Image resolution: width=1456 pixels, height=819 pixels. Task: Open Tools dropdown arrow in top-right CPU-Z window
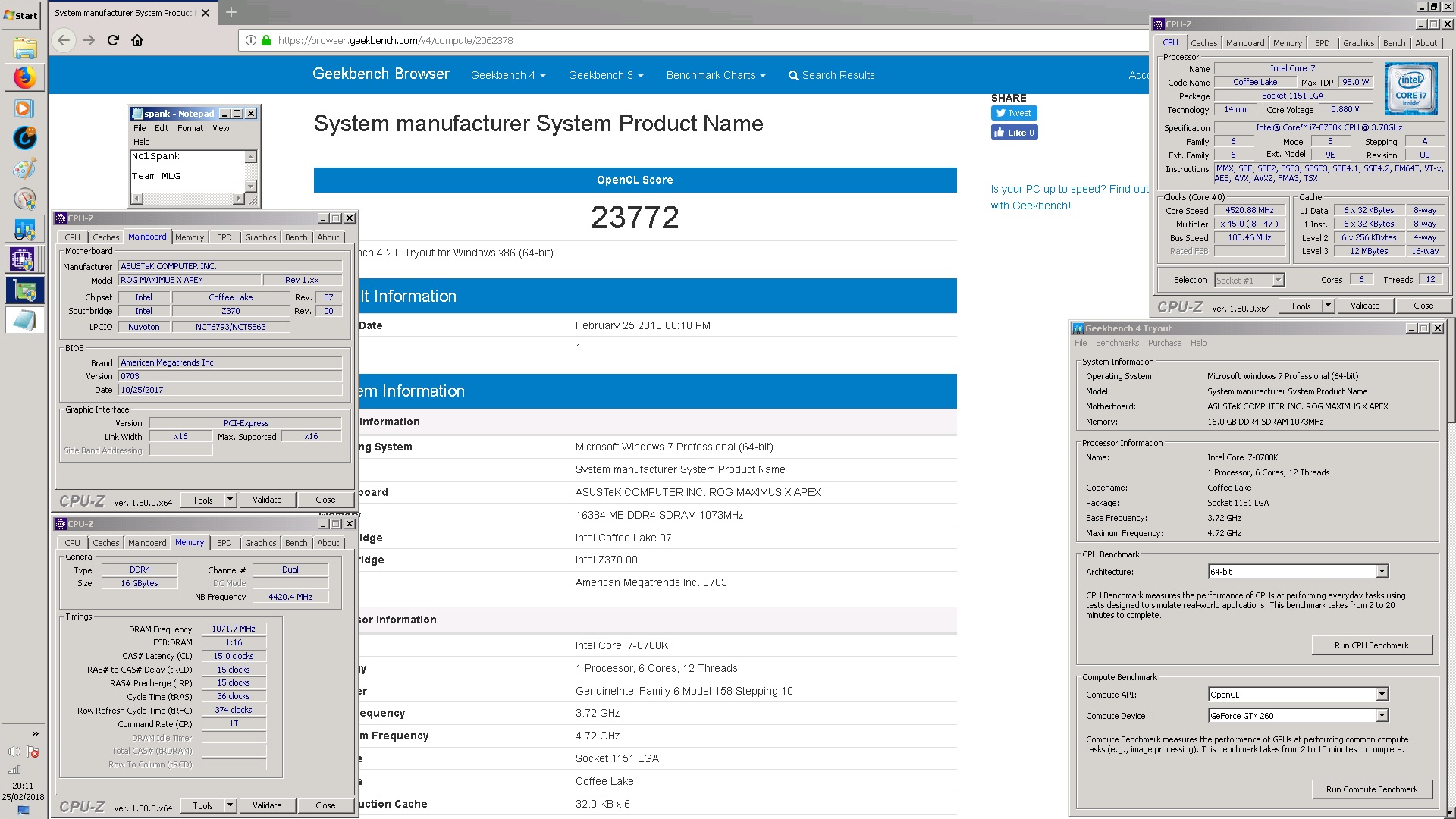point(1328,306)
